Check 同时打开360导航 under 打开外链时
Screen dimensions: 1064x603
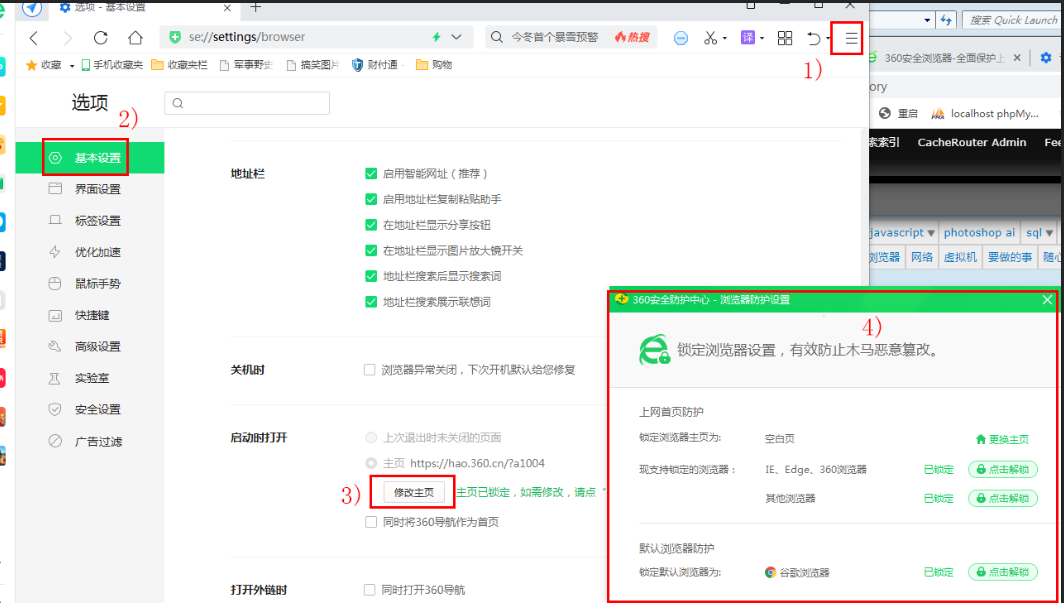370,590
